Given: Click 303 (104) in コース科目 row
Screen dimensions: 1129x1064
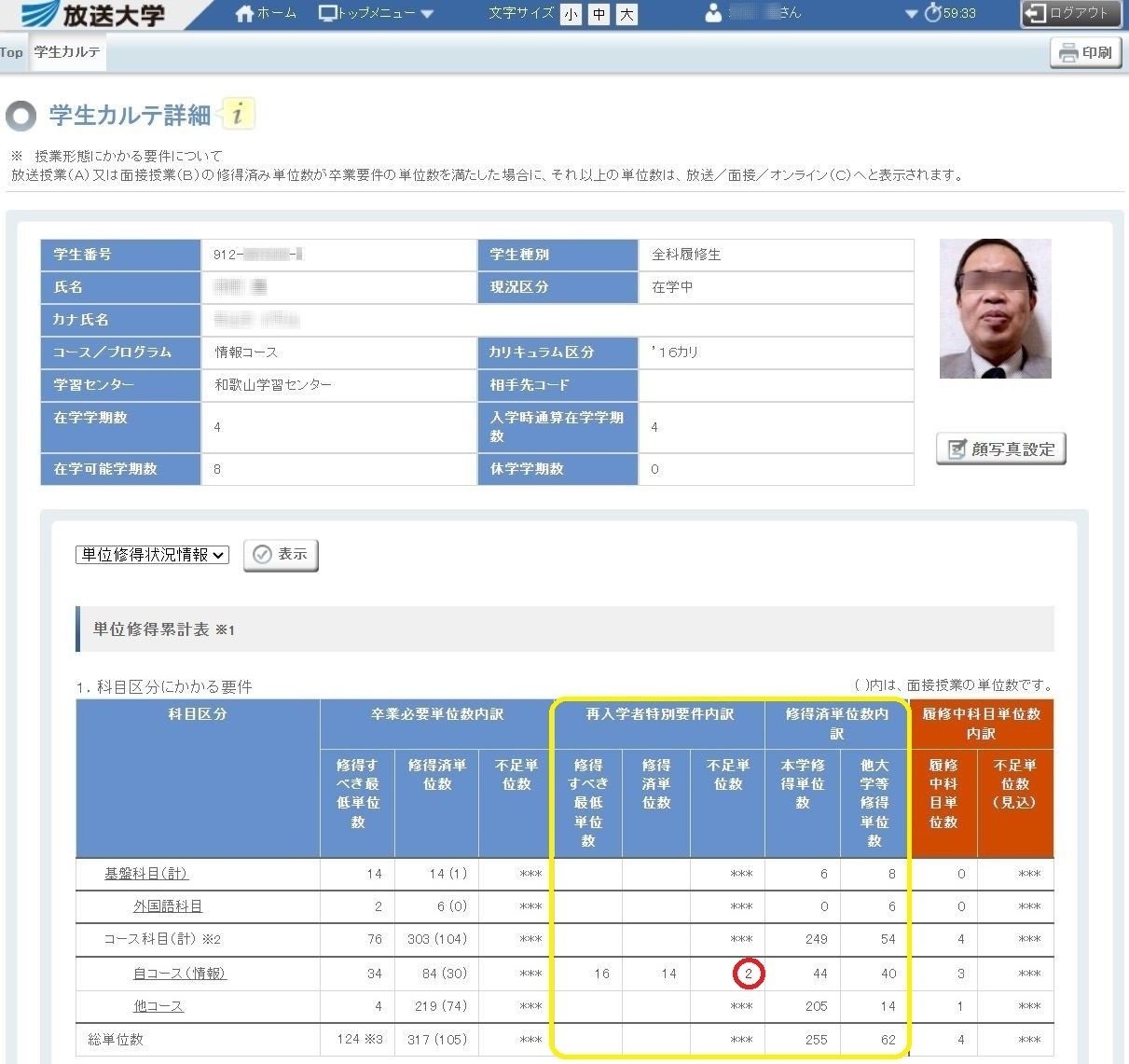Looking at the screenshot, I should (x=437, y=939).
